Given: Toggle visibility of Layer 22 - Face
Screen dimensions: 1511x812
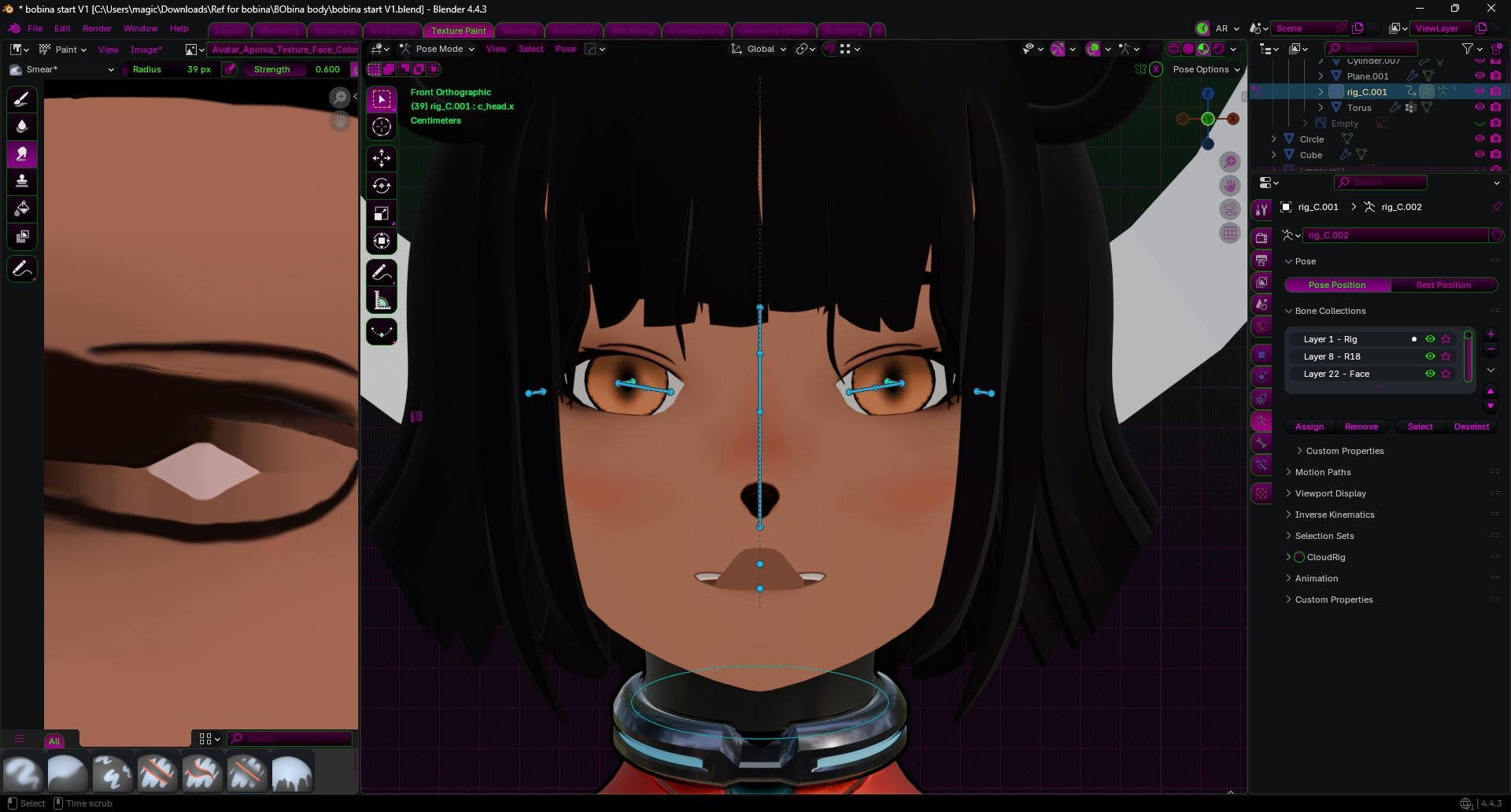Looking at the screenshot, I should [1430, 374].
